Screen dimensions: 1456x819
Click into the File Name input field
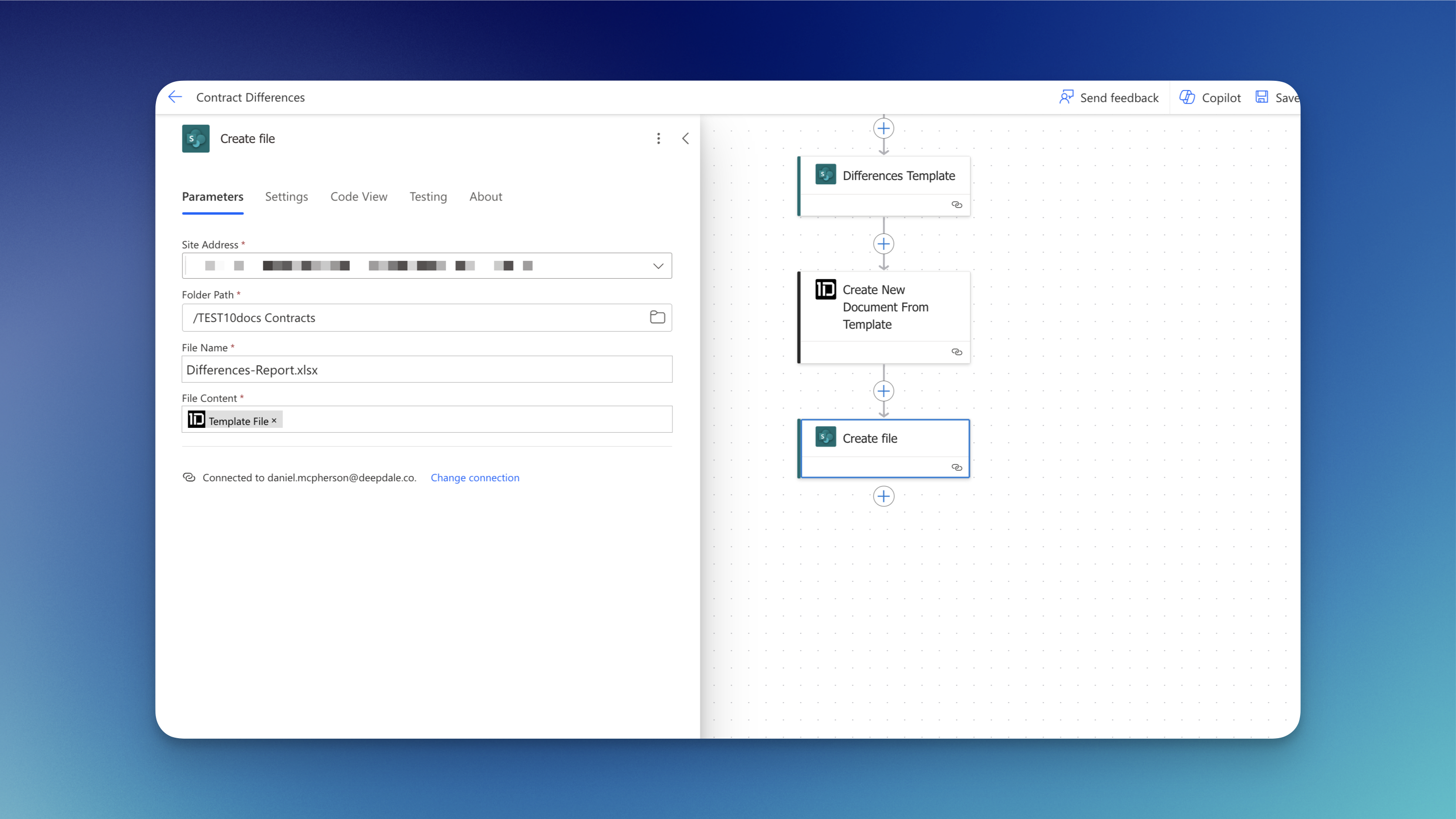[x=427, y=370]
